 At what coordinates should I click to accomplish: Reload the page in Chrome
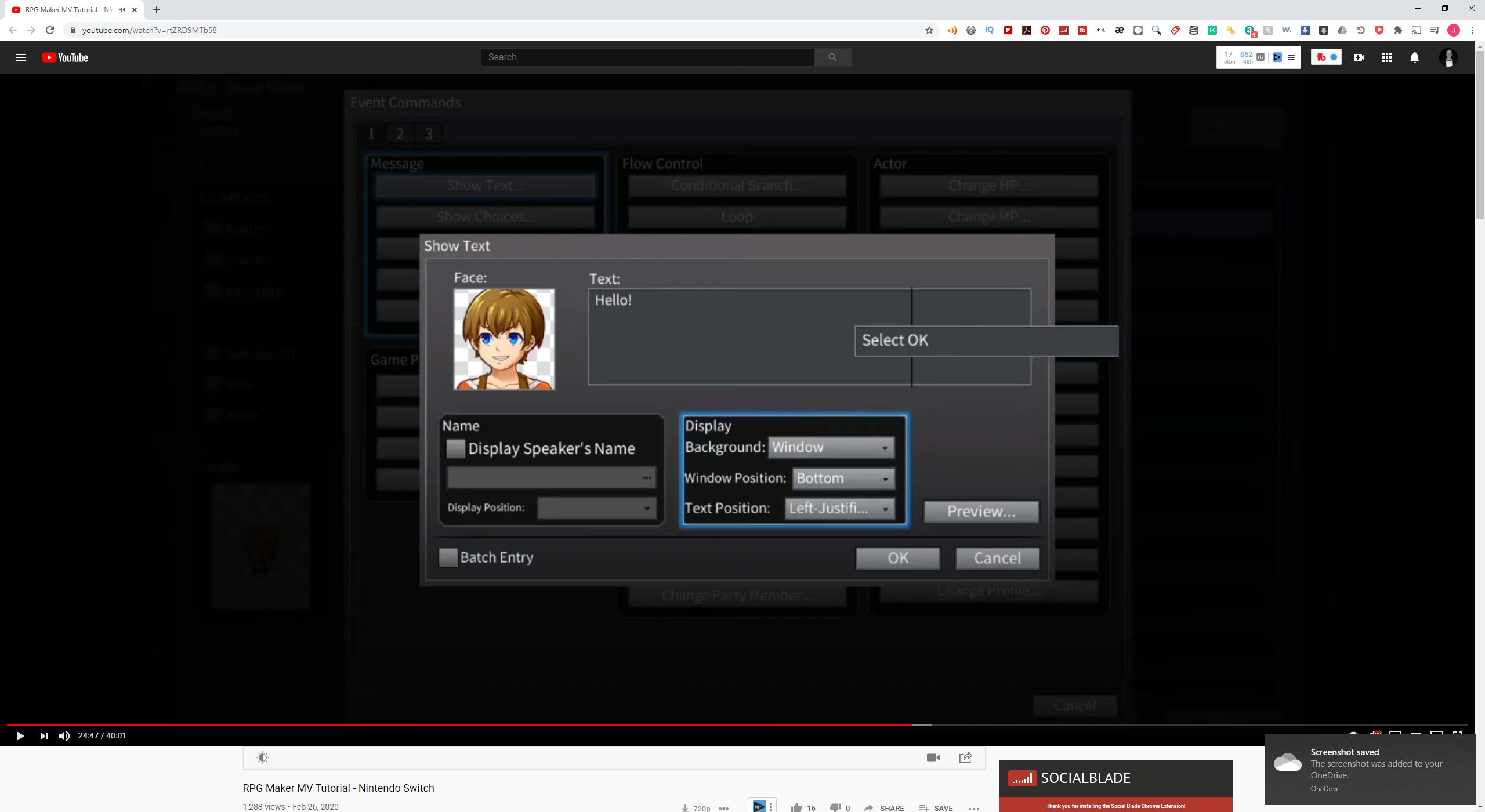[50, 30]
